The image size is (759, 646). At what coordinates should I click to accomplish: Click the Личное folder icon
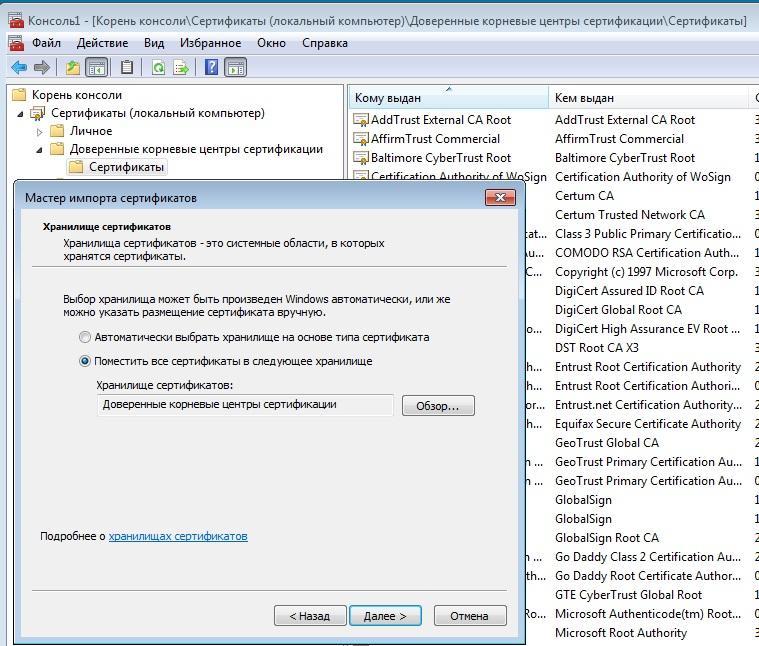point(57,131)
